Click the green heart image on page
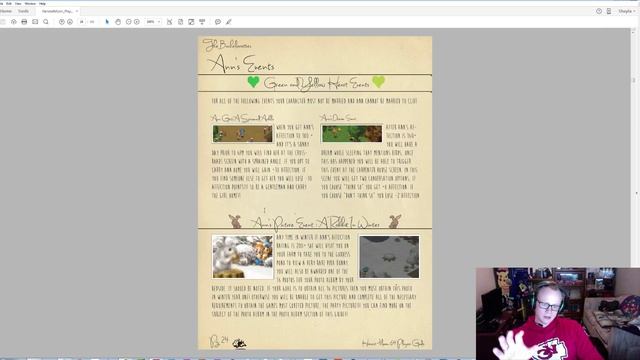 (253, 82)
